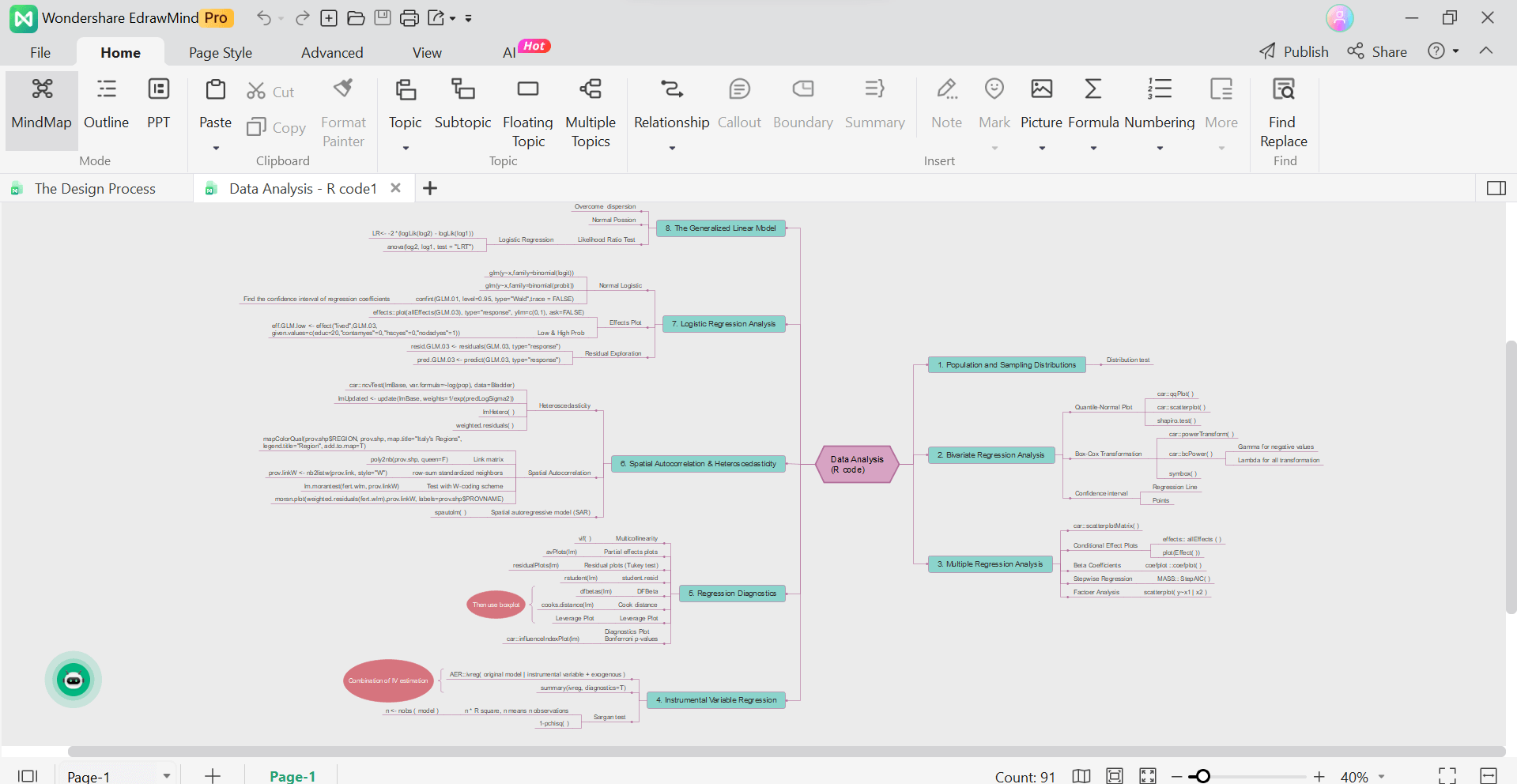Click the Paste clipboard icon
This screenshot has width=1517, height=784.
215,89
